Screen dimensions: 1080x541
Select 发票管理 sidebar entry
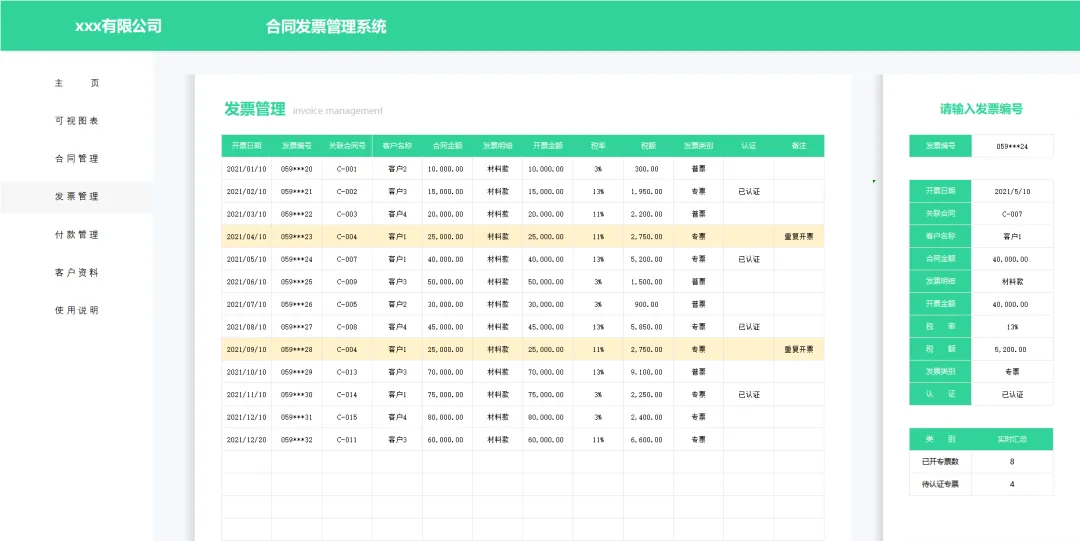(x=76, y=196)
